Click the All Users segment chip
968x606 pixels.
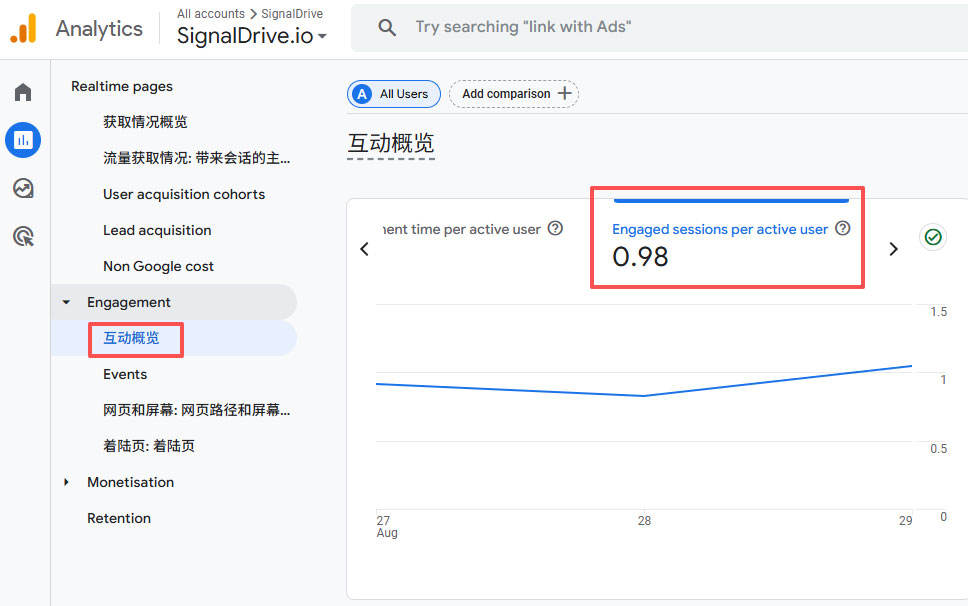(x=393, y=94)
